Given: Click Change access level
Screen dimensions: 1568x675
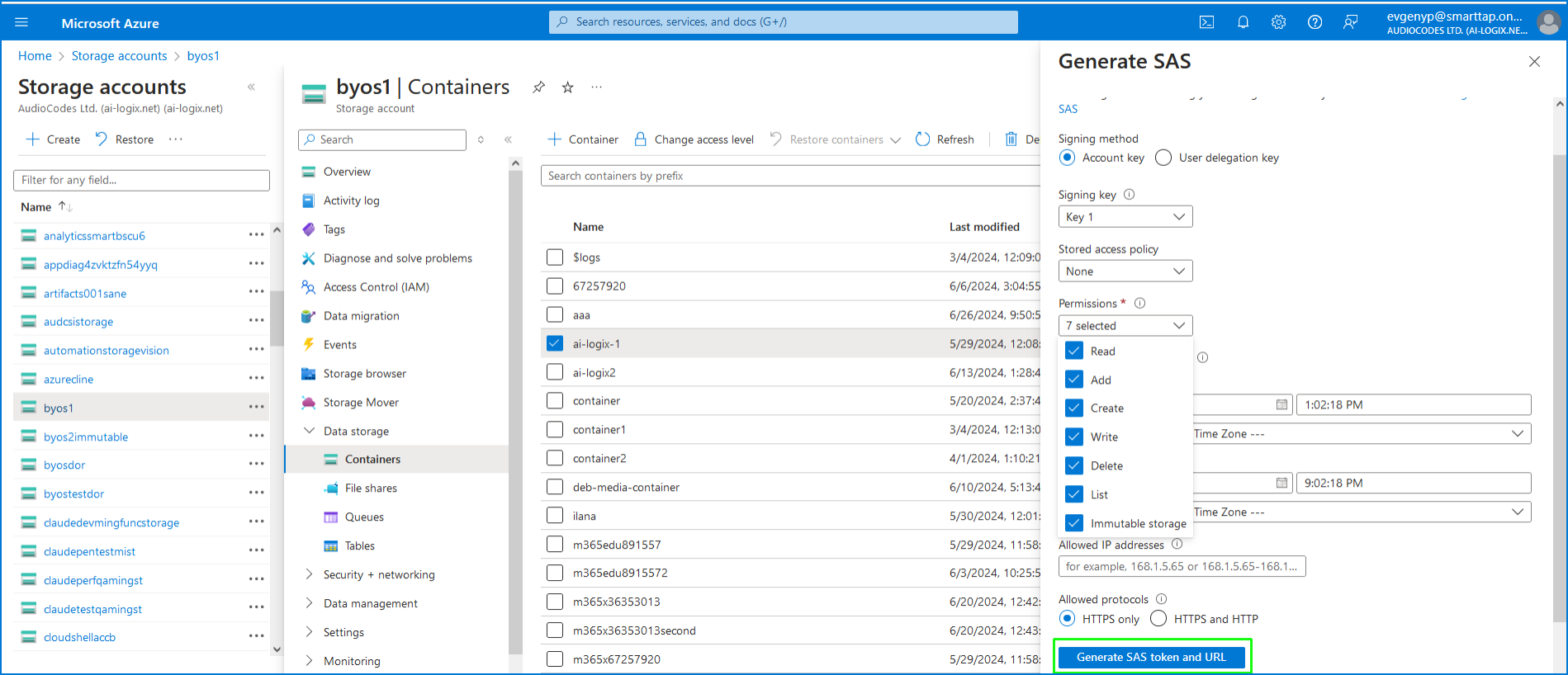Looking at the screenshot, I should click(694, 139).
